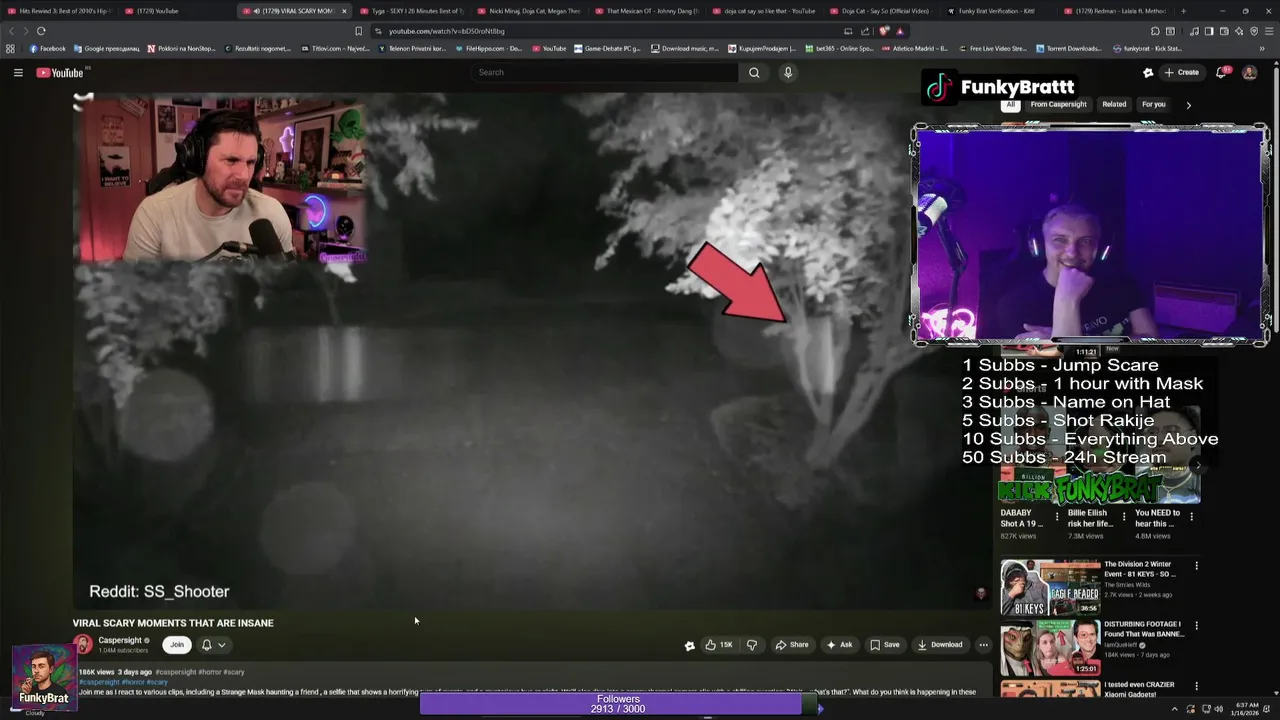
Task: Open Leo AI sparkle icon in toolbar
Action: tap(1239, 31)
